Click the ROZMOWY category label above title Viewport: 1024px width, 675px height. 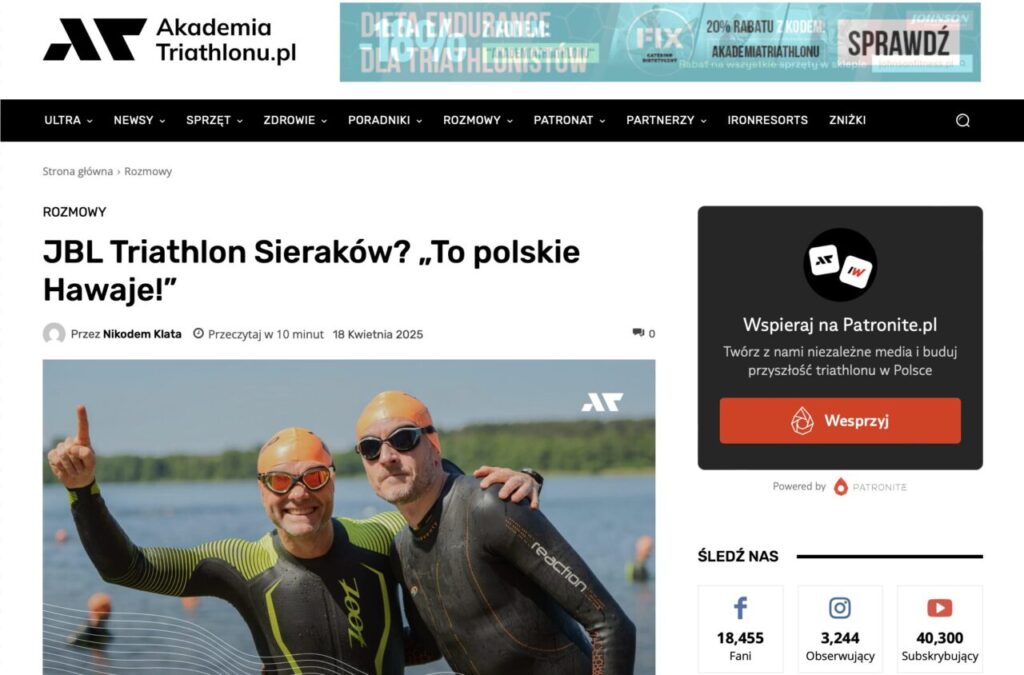(74, 212)
